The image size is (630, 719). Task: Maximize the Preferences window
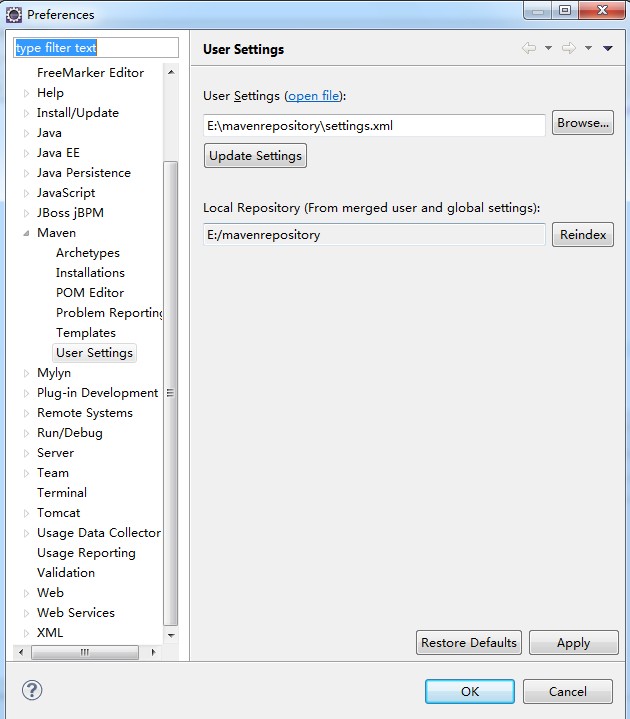tap(565, 10)
